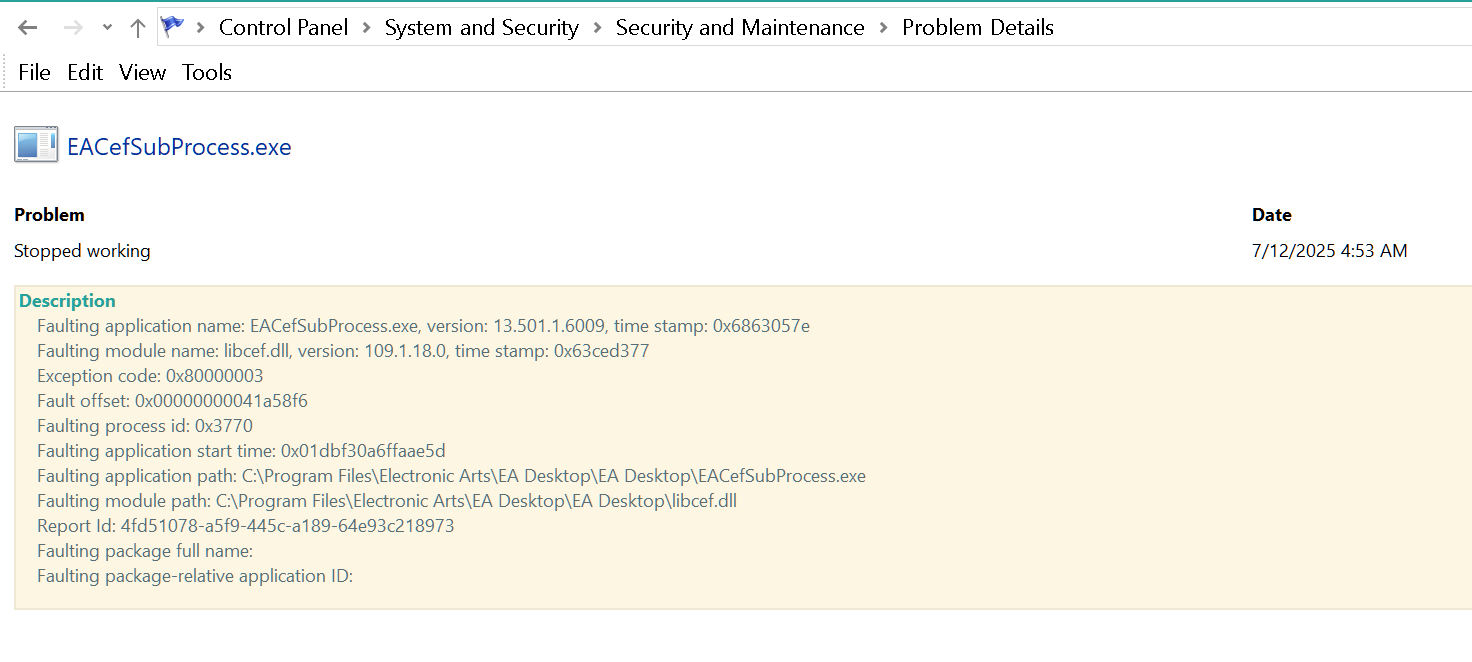Expand the chevron after System and Security
The width and height of the screenshot is (1472, 662).
pyautogui.click(x=597, y=28)
